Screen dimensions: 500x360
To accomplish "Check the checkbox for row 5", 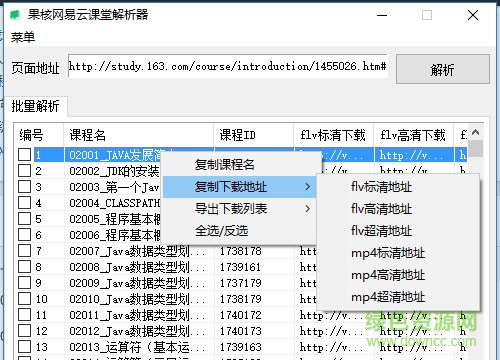I will pos(24,219).
